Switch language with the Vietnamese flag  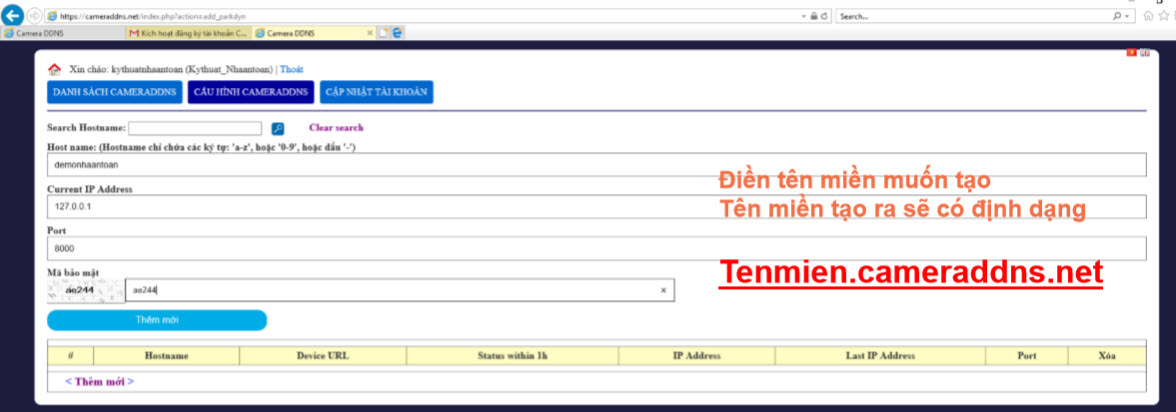click(1131, 51)
